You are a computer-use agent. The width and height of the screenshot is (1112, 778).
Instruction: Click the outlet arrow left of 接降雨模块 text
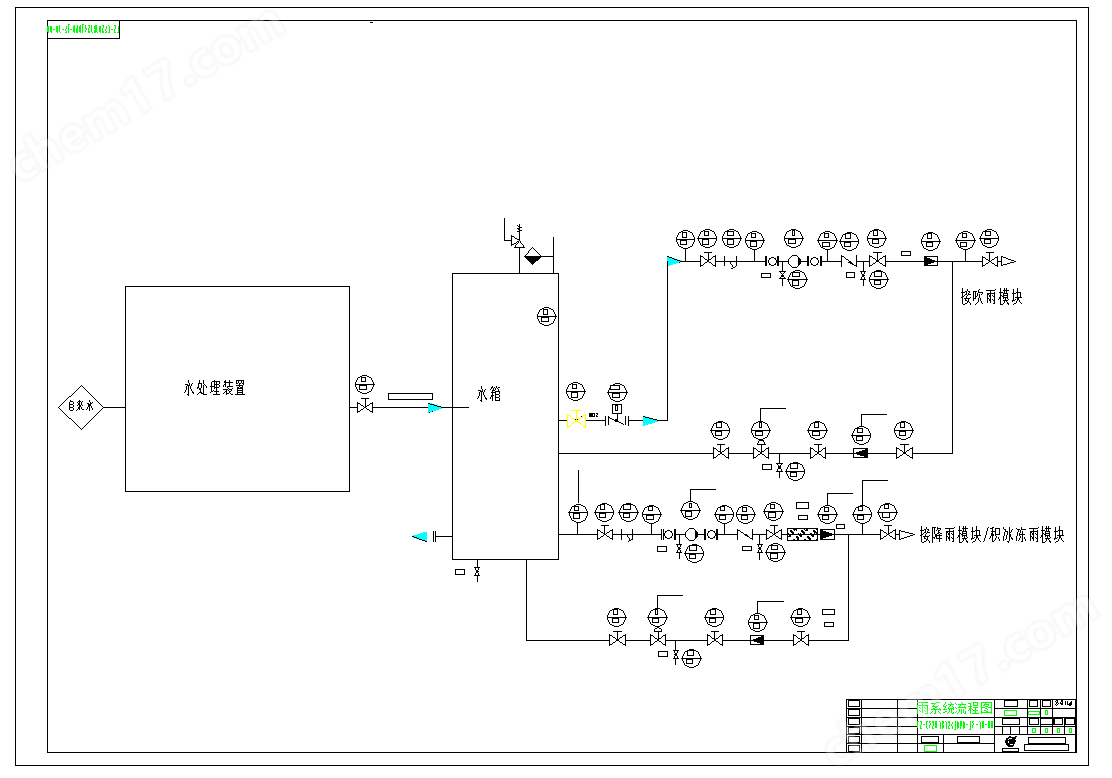click(906, 535)
